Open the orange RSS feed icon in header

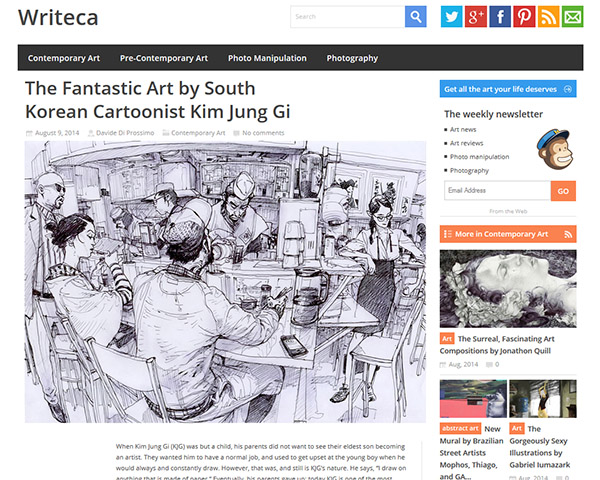tap(548, 16)
